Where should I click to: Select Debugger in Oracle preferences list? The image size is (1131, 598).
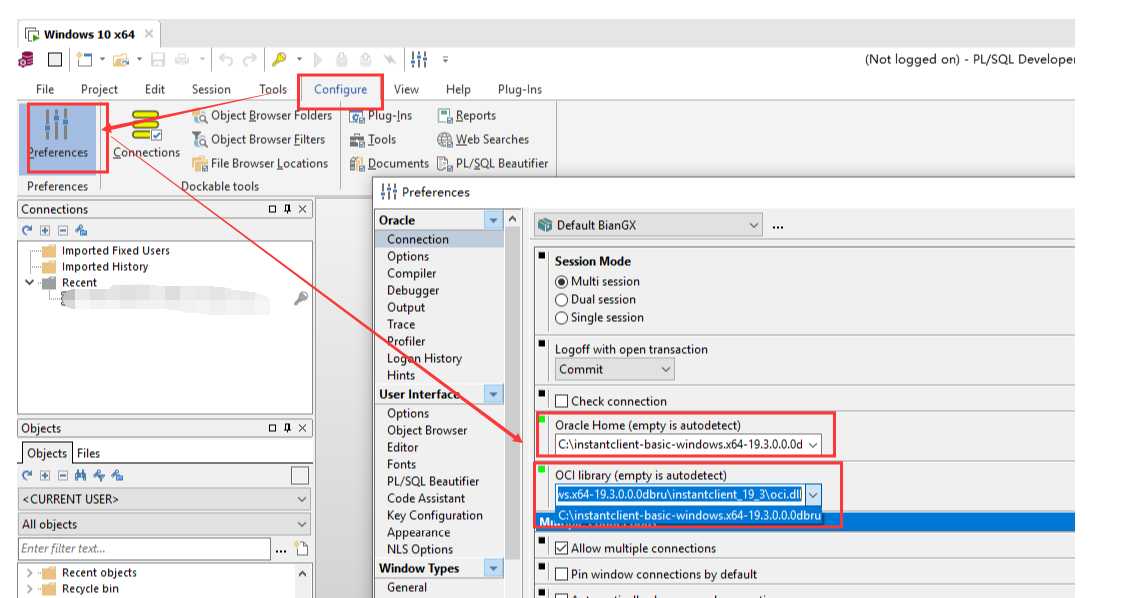(413, 291)
